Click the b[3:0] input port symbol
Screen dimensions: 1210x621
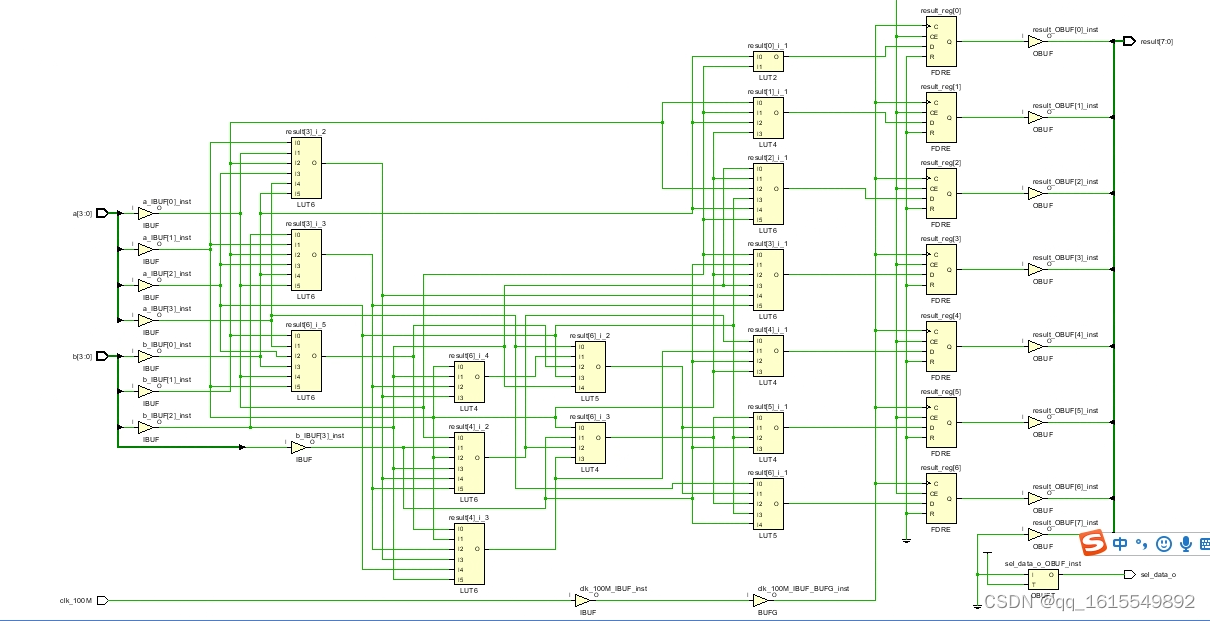pyautogui.click(x=101, y=356)
